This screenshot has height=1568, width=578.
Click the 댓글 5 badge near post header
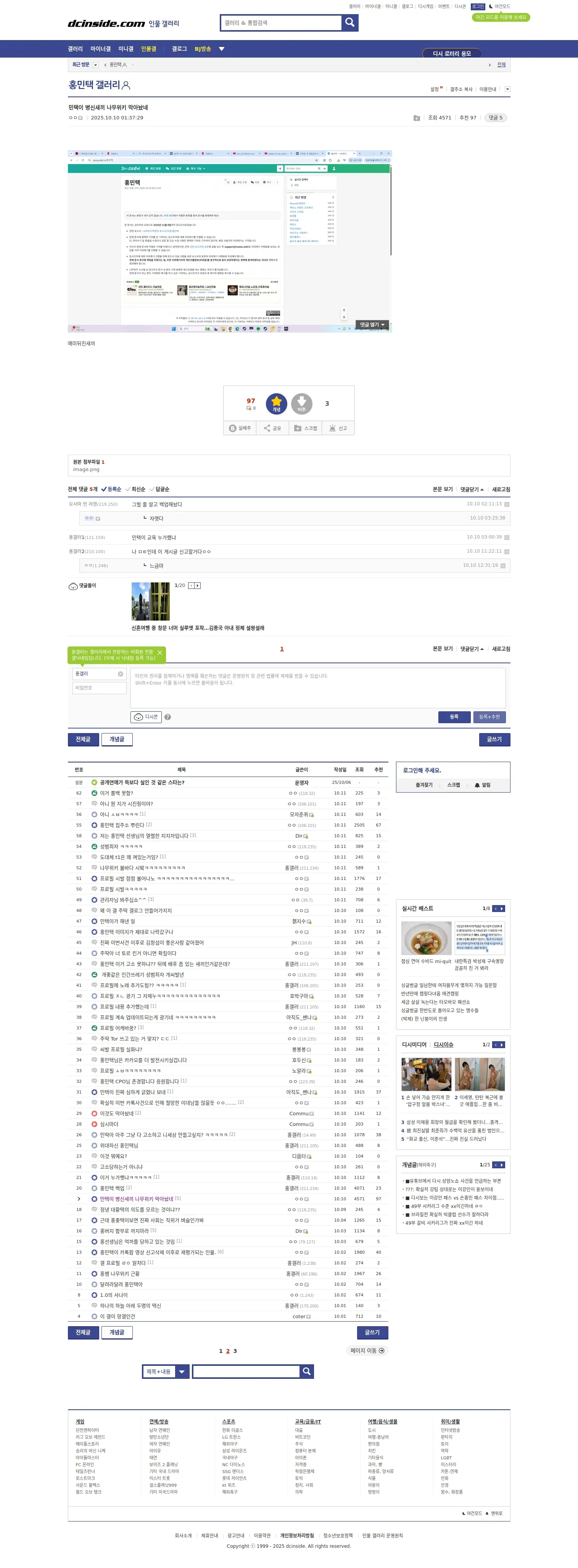(495, 118)
